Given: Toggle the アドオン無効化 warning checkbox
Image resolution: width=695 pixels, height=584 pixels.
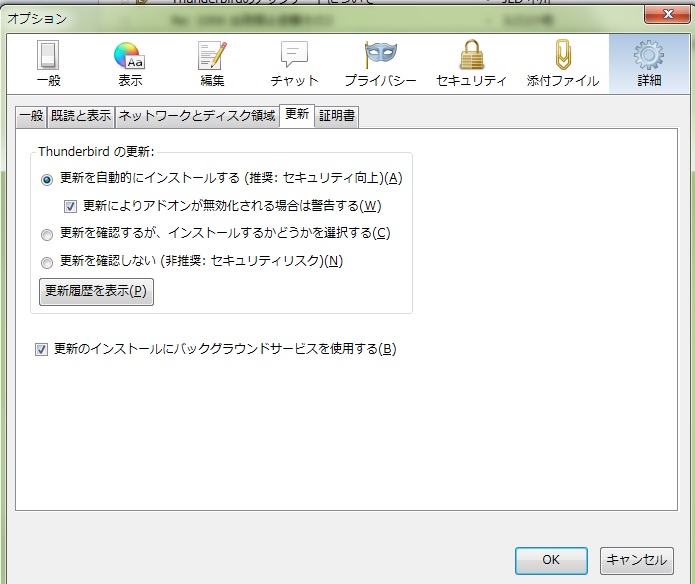Looking at the screenshot, I should pos(71,207).
